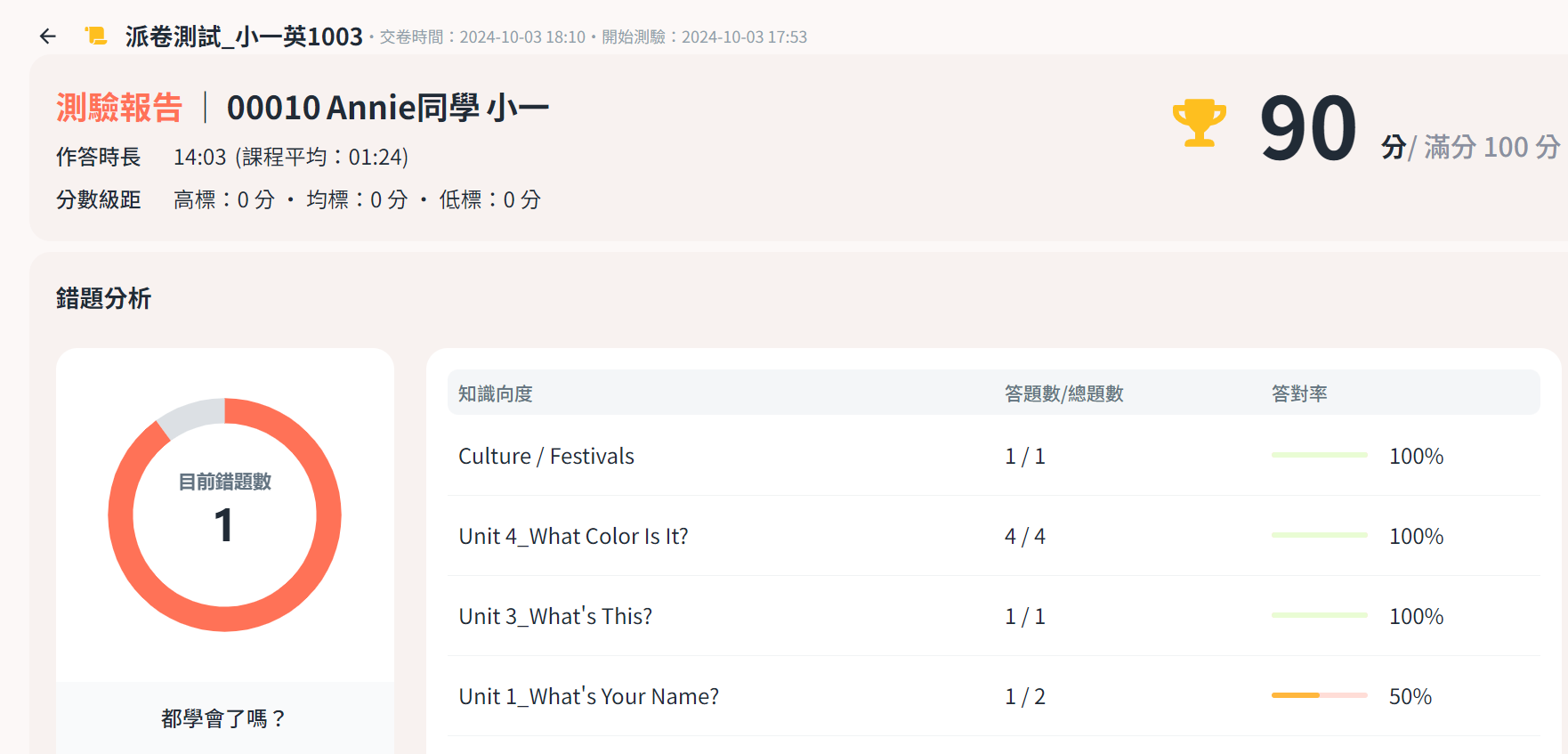Click the 測驗報告 heading
The width and height of the screenshot is (1568, 754).
click(119, 108)
